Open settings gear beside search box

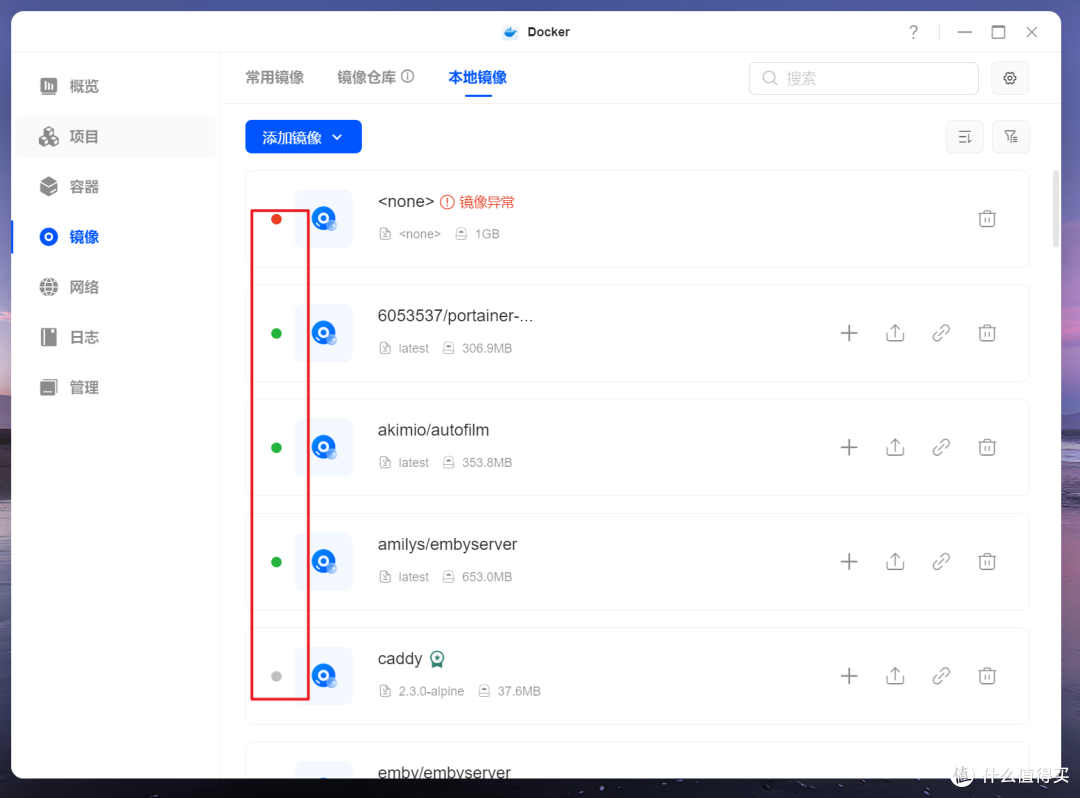(1010, 78)
